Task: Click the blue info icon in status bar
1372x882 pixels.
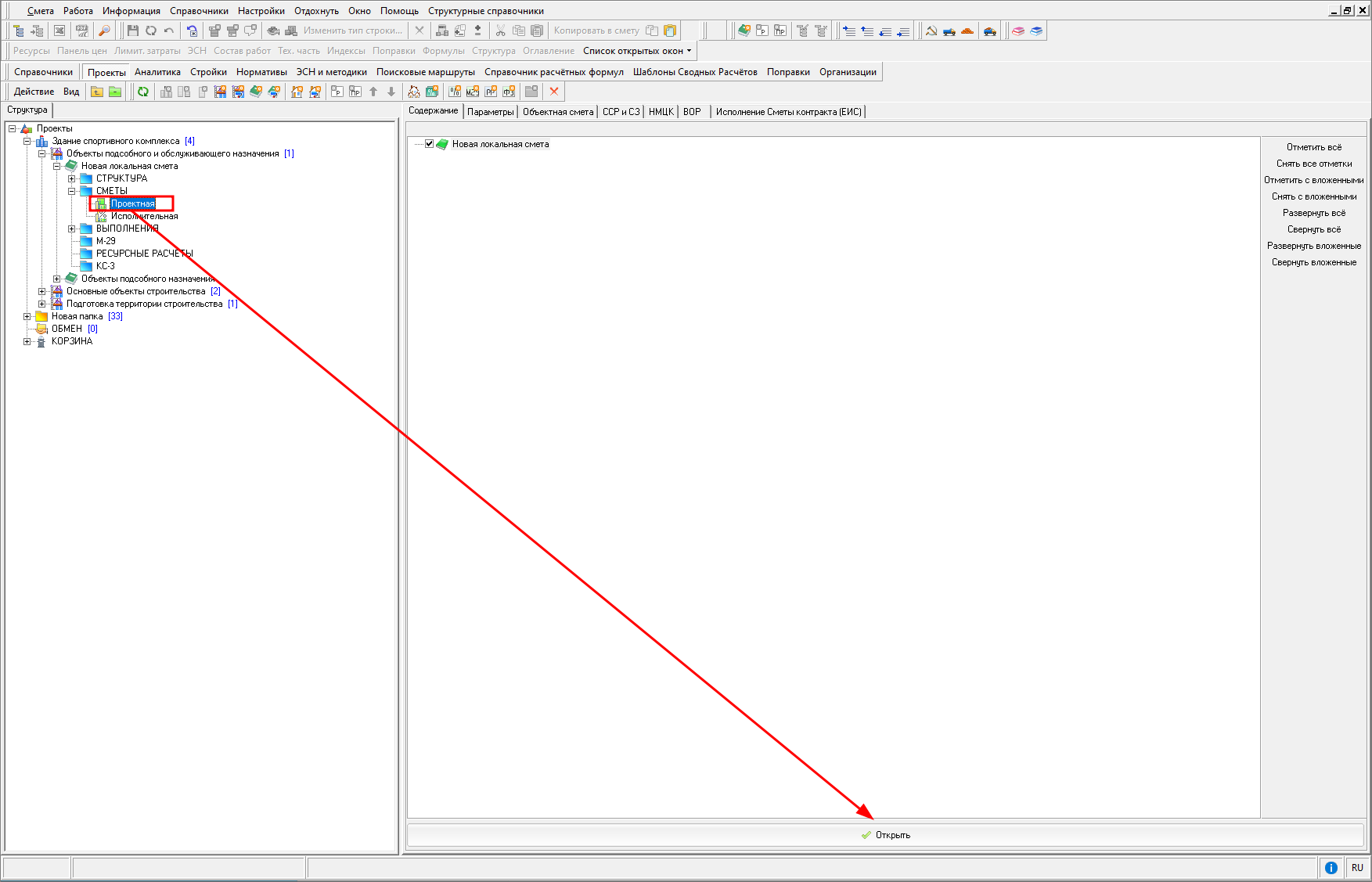Action: pos(1331,867)
